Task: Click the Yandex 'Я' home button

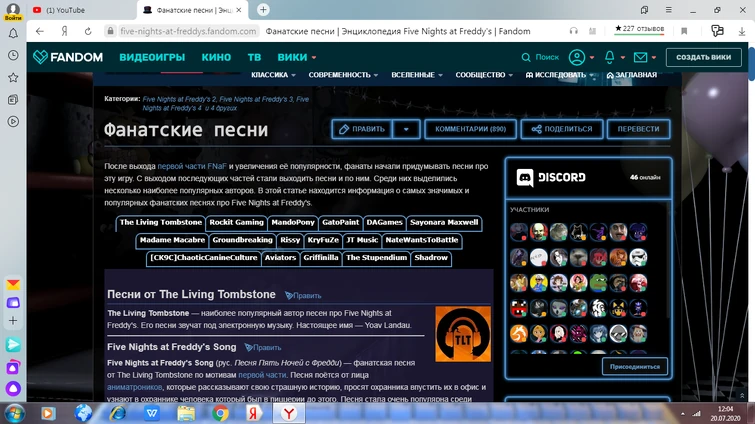Action: pos(64,31)
